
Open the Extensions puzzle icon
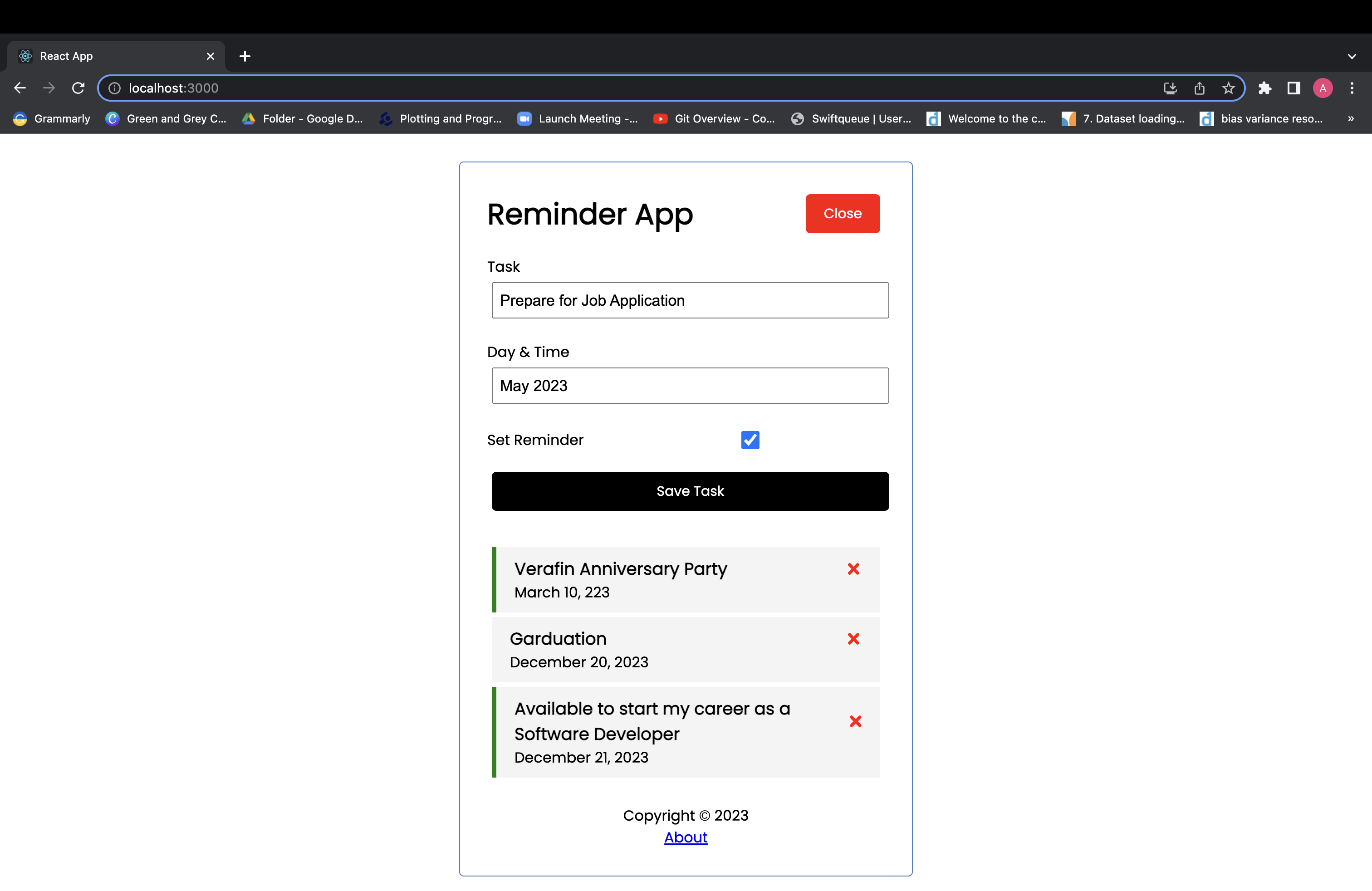(x=1265, y=88)
